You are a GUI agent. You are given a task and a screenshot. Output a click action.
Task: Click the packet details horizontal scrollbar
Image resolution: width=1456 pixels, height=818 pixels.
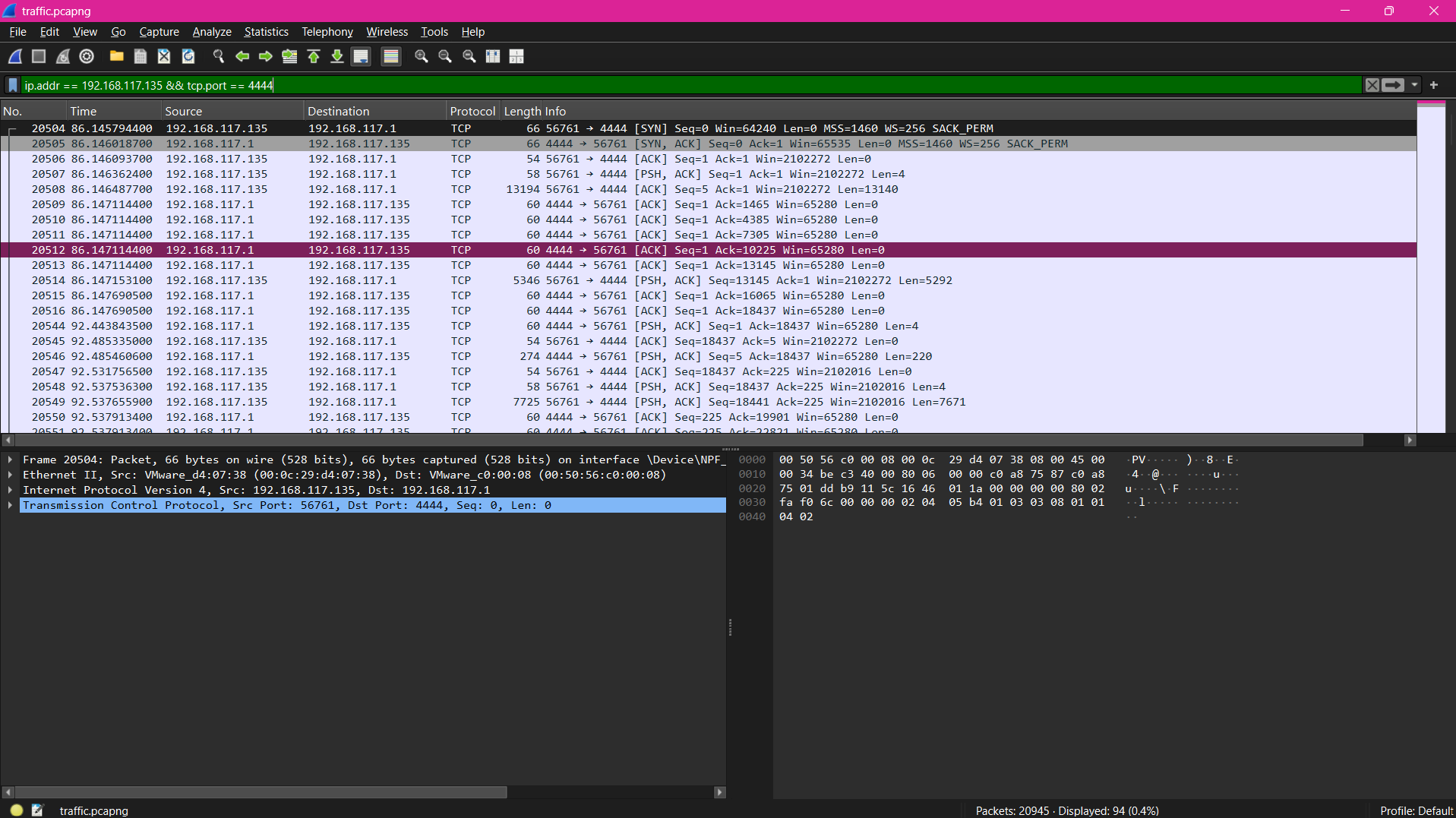pos(261,792)
